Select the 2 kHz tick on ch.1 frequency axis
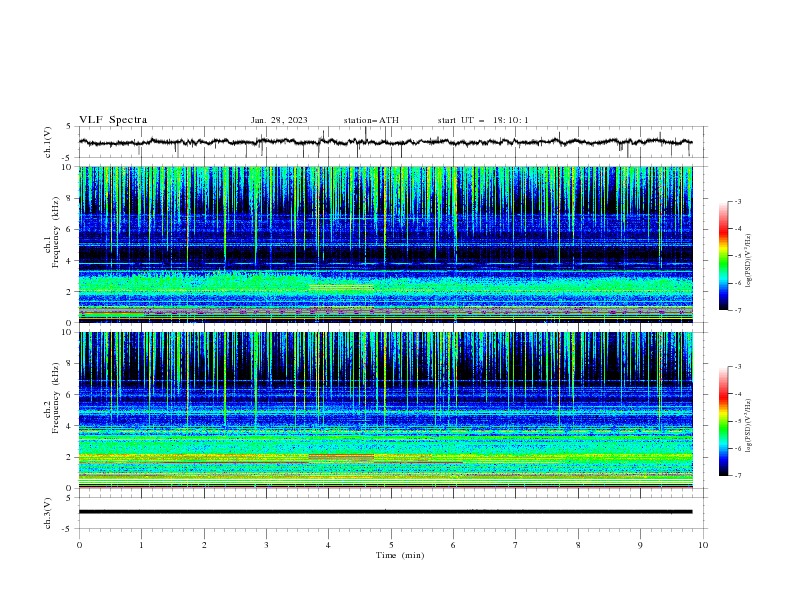Screen dimensions: 792x612 point(70,292)
